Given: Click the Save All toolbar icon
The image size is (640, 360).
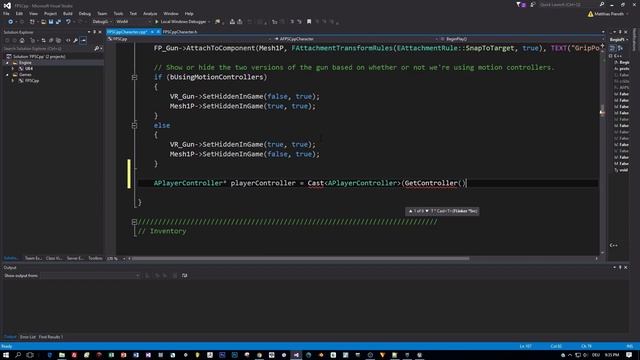Looking at the screenshot, I should (58, 22).
